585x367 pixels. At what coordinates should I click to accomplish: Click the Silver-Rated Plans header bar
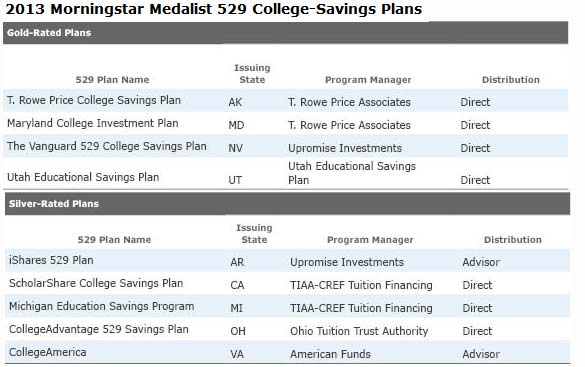click(x=287, y=204)
